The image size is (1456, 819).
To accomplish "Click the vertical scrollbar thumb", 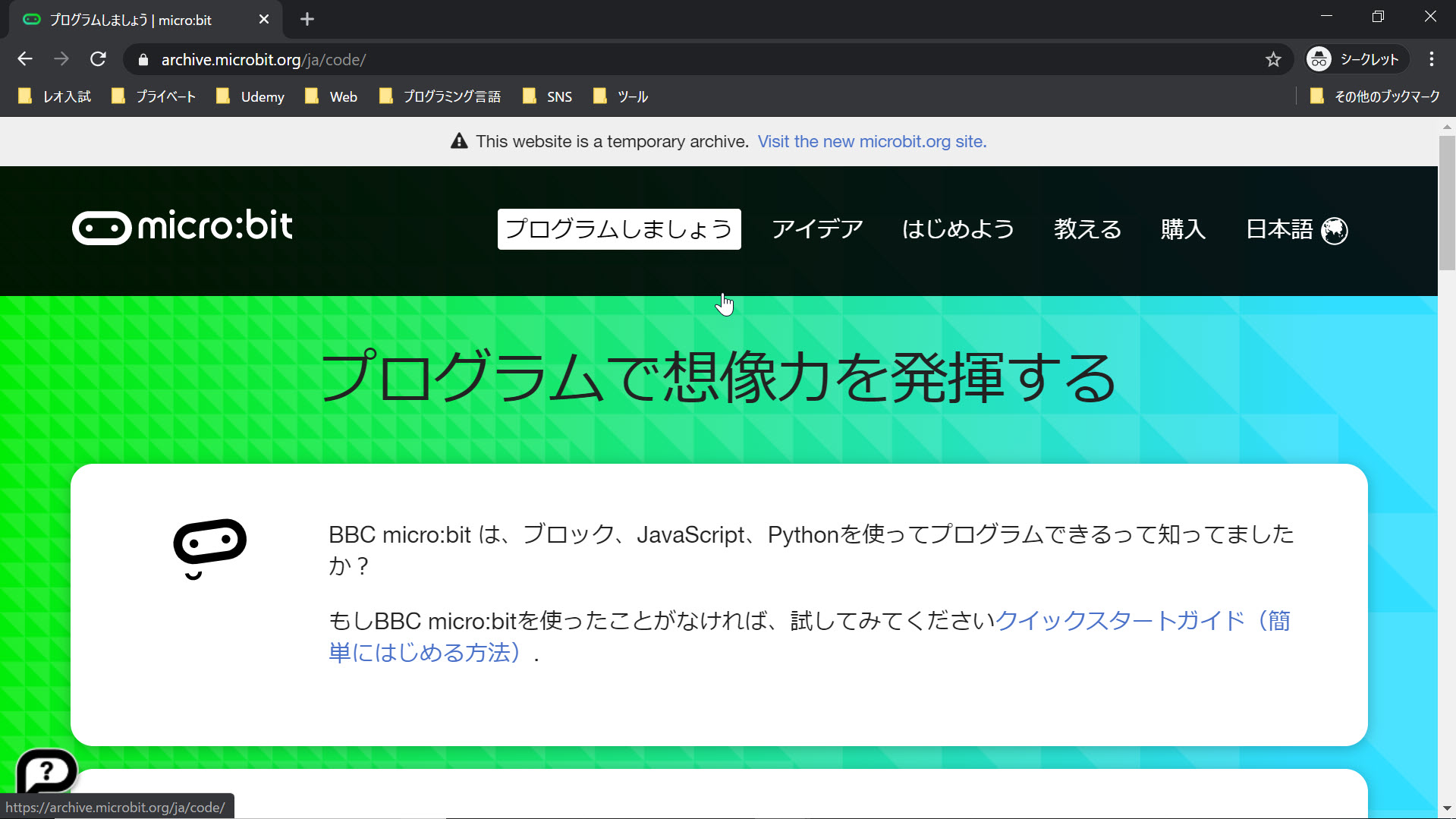I will [1447, 203].
